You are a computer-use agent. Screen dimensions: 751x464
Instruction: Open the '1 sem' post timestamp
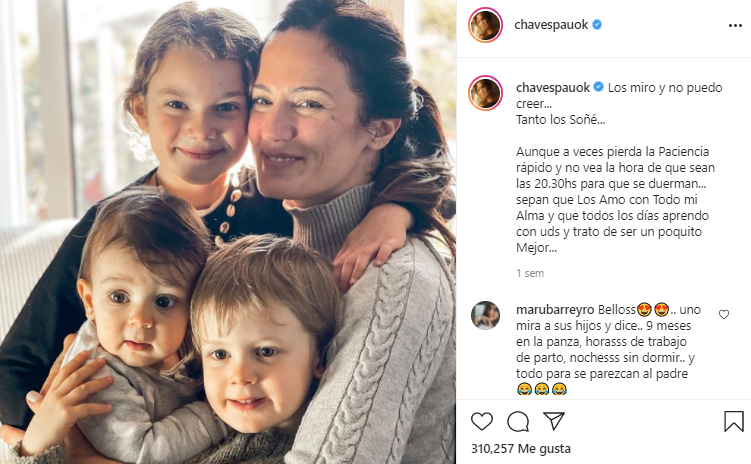530,273
